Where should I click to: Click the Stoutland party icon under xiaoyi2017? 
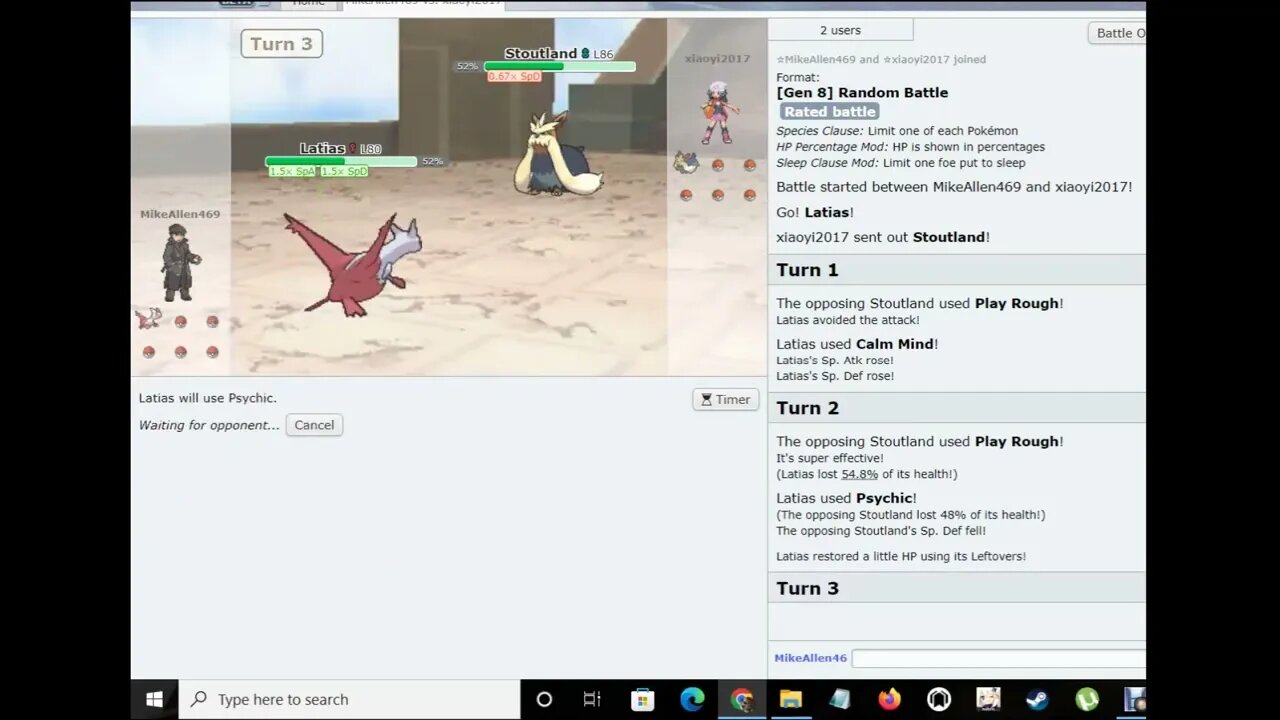[686, 162]
